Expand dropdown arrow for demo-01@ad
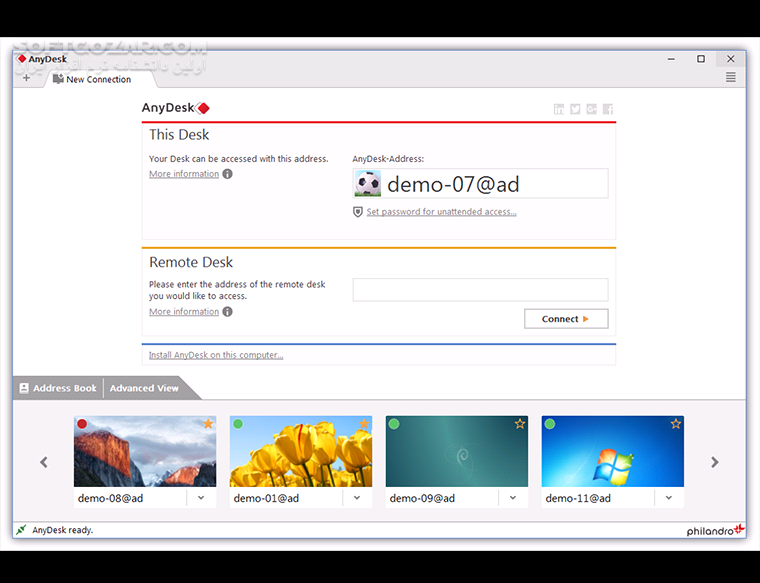Viewport: 760px width, 583px height. pyautogui.click(x=357, y=498)
